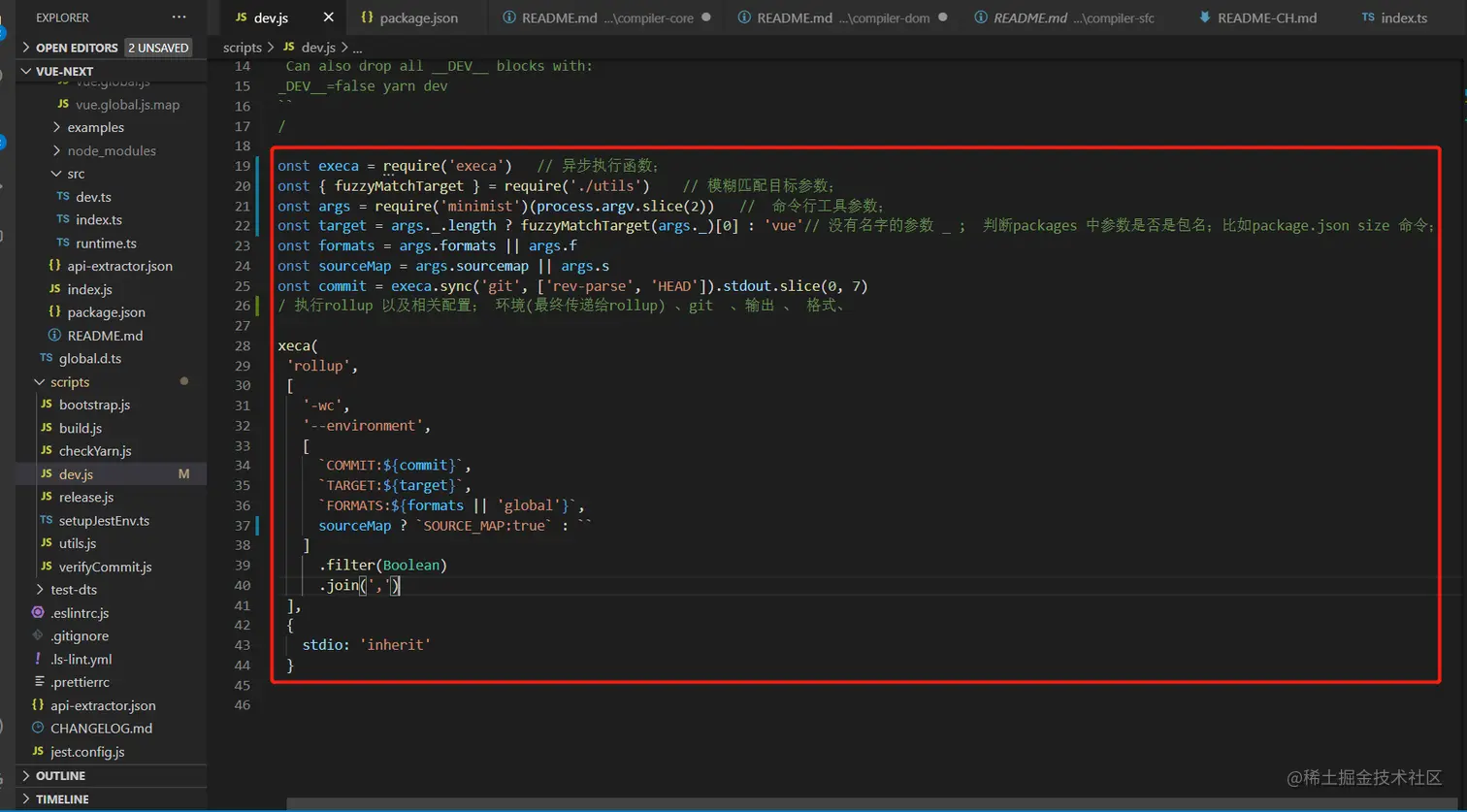Open the Explorer more actions ellipsis
The image size is (1467, 812).
tap(179, 17)
